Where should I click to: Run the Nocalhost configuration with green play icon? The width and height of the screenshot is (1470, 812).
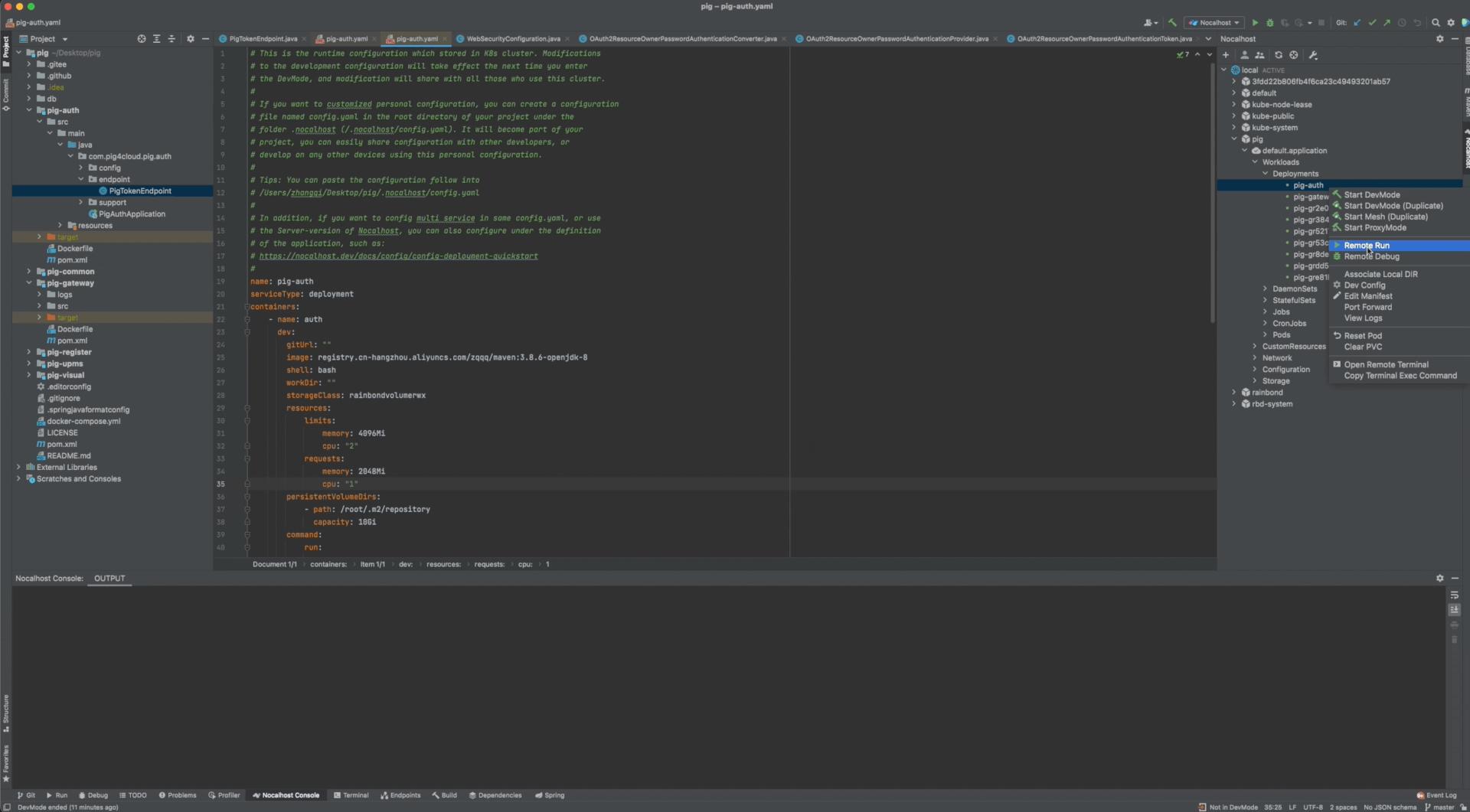[1256, 22]
